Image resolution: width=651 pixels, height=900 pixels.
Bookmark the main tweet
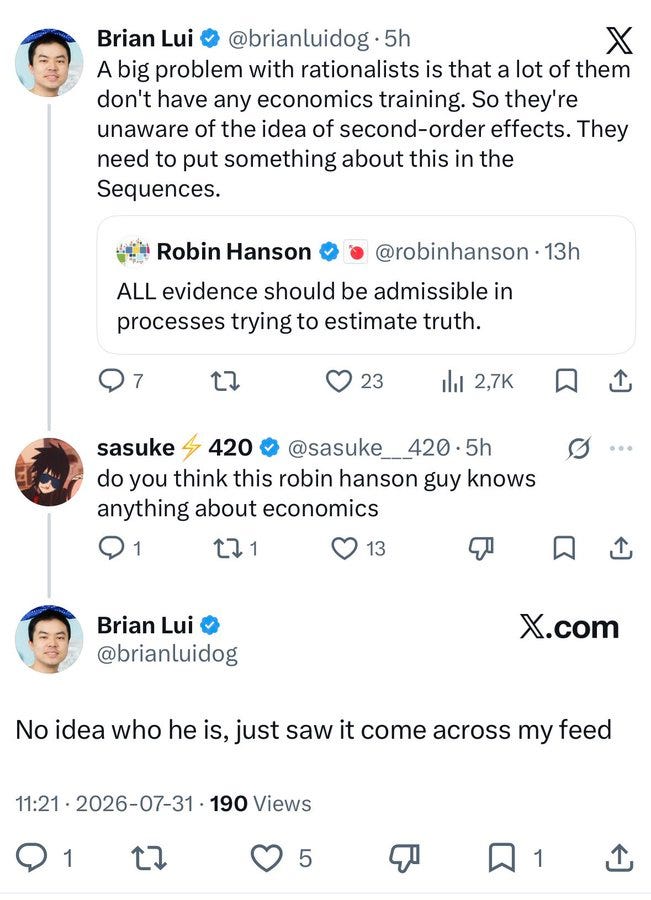tap(514, 858)
